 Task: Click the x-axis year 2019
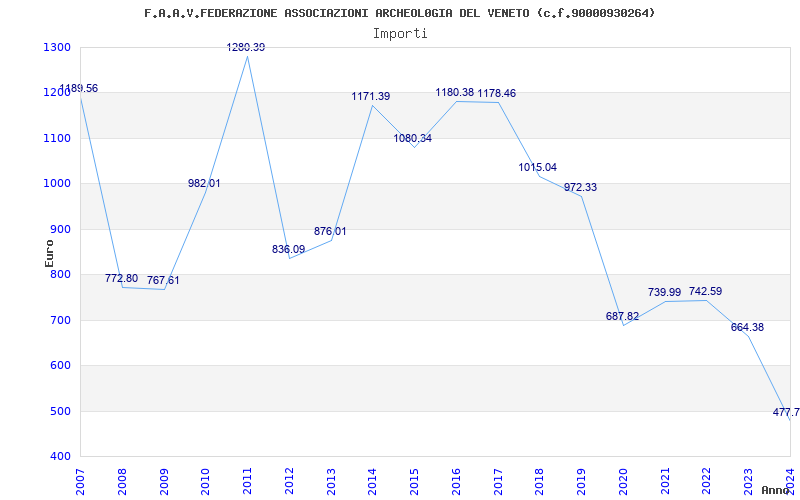[581, 482]
